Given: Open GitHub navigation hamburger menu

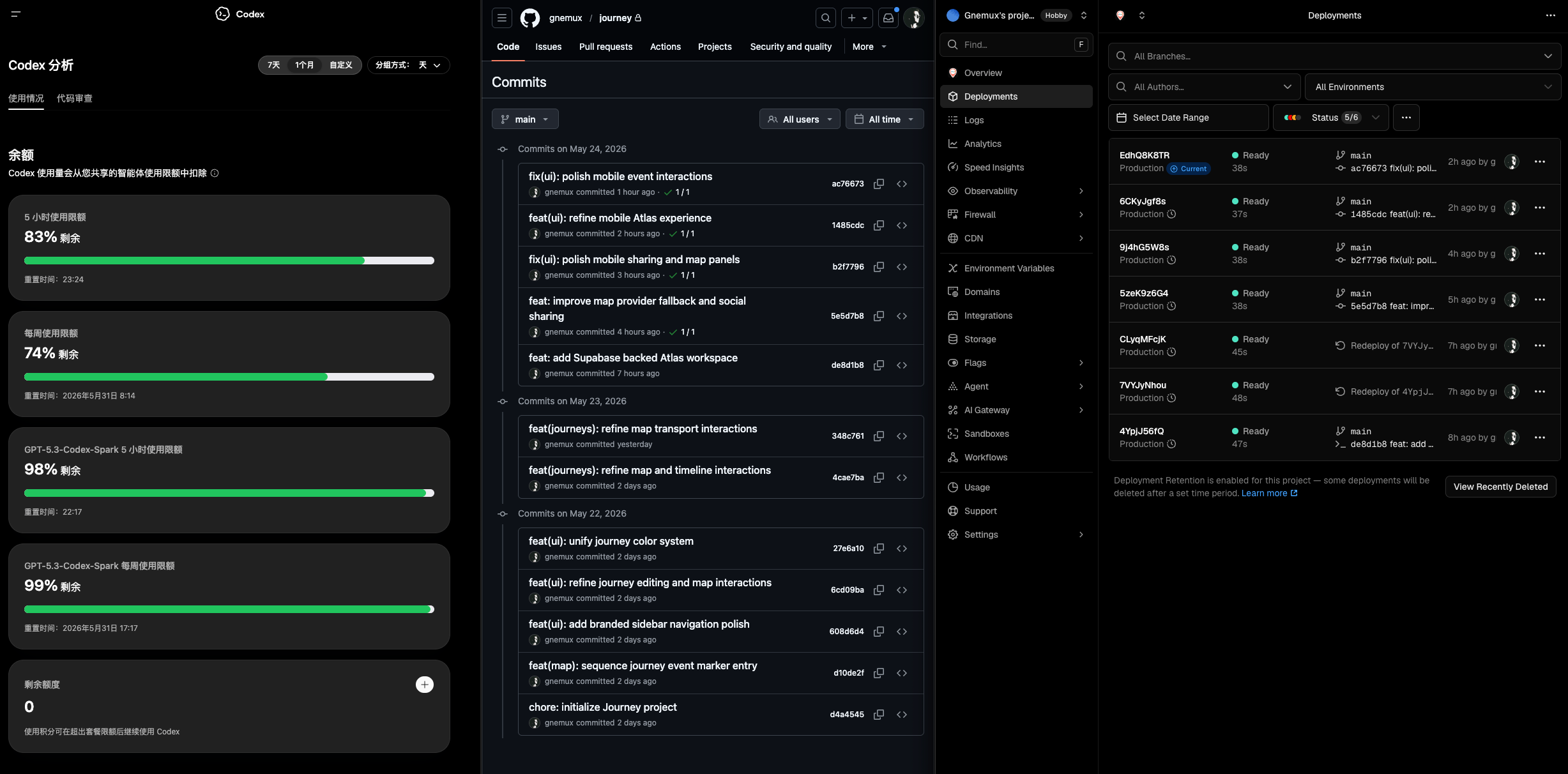Looking at the screenshot, I should pos(502,18).
